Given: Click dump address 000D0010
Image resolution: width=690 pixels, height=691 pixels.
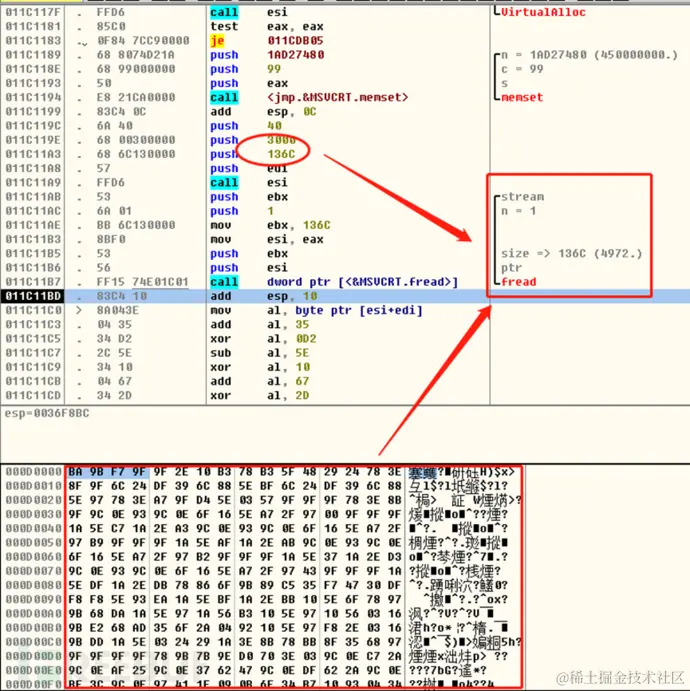Looking at the screenshot, I should (x=33, y=486).
